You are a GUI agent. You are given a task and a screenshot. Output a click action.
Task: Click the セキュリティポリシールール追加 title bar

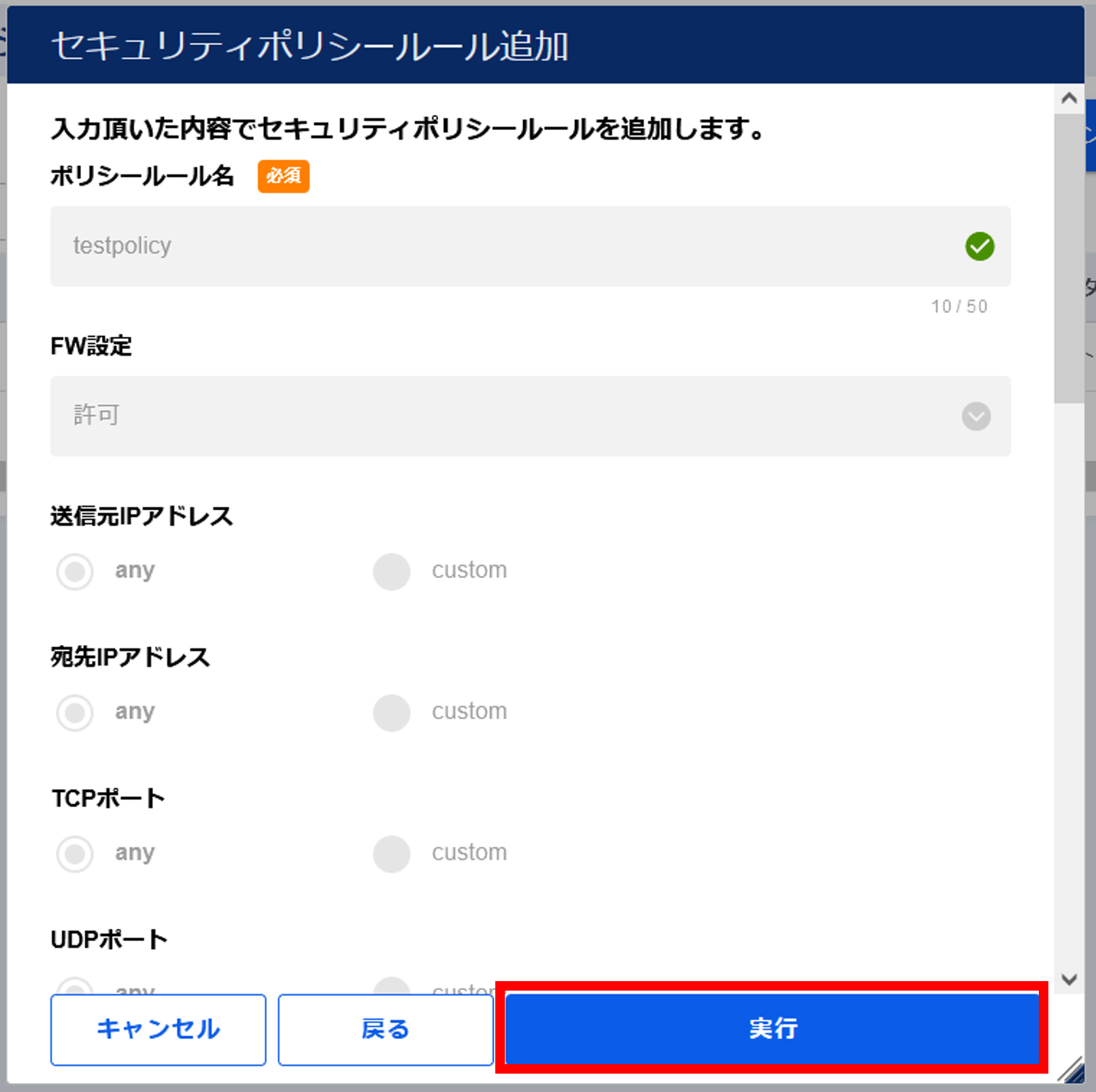(546, 45)
